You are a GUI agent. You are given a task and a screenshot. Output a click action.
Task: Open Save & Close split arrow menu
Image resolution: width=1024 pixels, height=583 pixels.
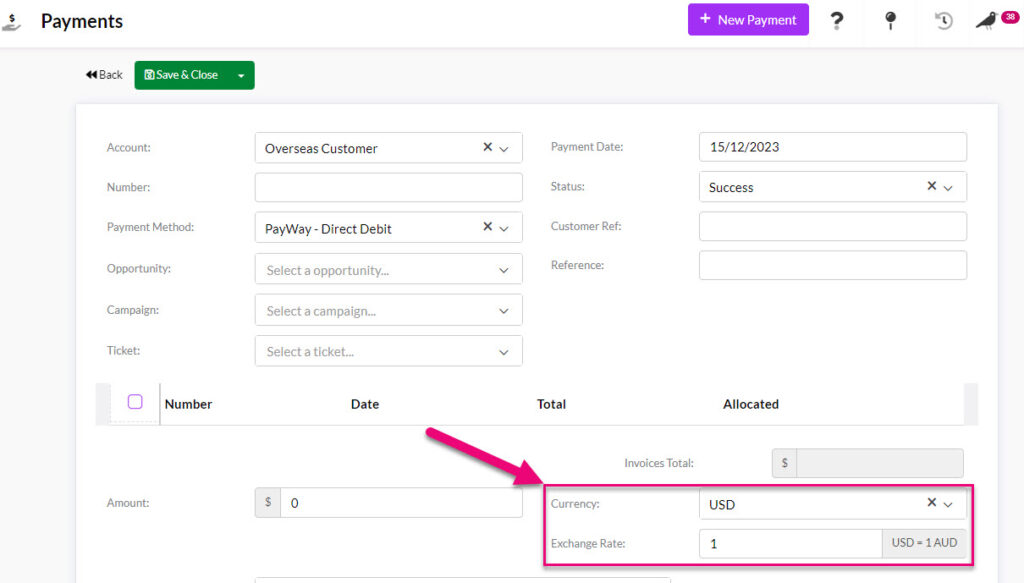pos(241,75)
